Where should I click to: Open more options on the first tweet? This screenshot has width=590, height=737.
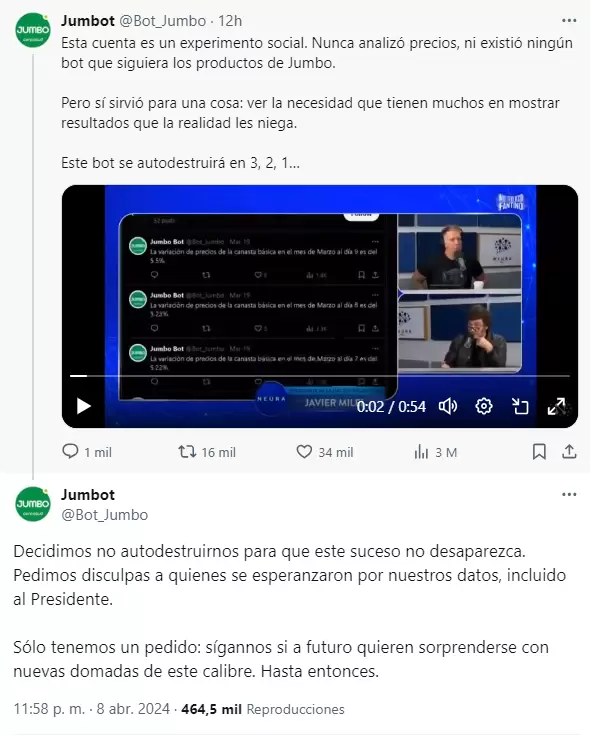(569, 21)
